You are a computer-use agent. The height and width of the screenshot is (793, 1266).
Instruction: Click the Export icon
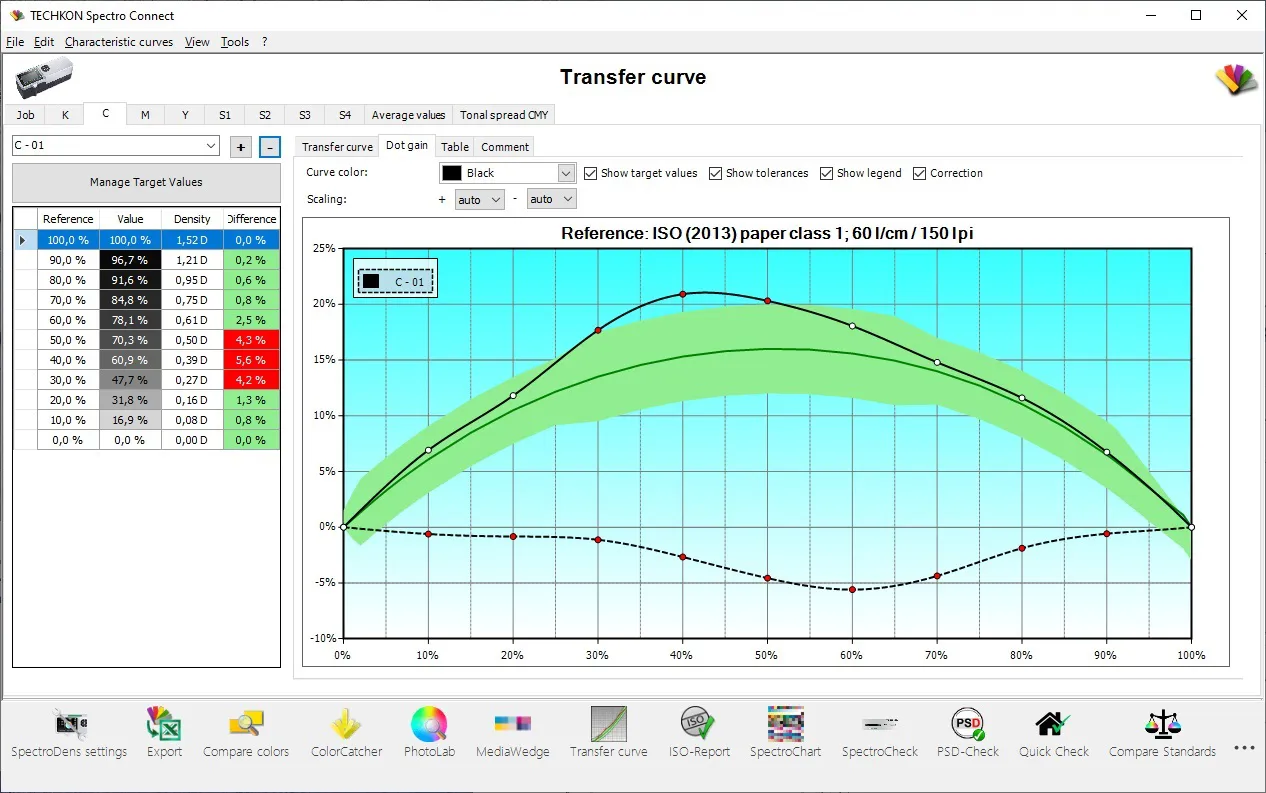click(164, 724)
